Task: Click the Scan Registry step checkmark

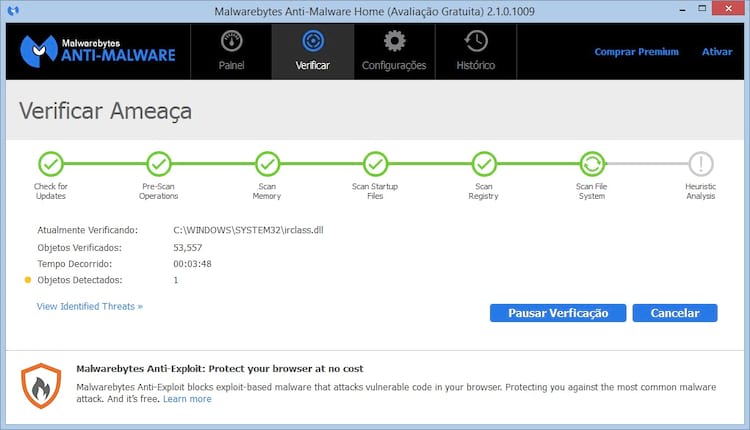Action: 484,164
